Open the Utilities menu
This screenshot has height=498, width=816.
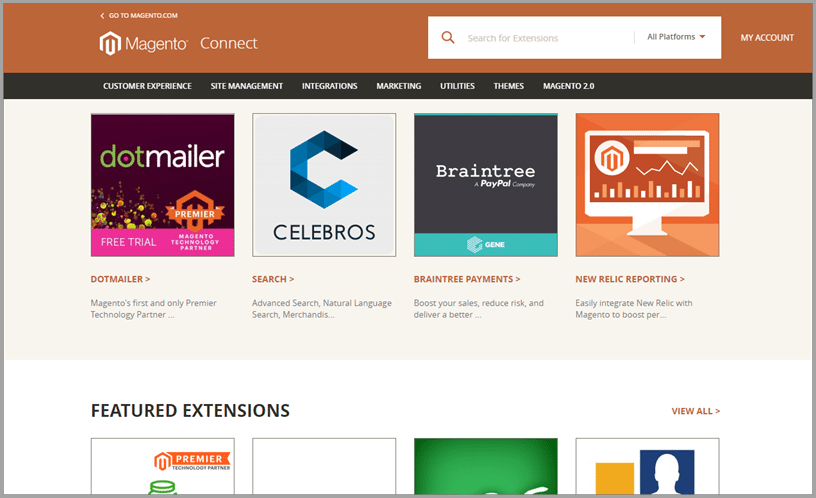click(x=457, y=86)
